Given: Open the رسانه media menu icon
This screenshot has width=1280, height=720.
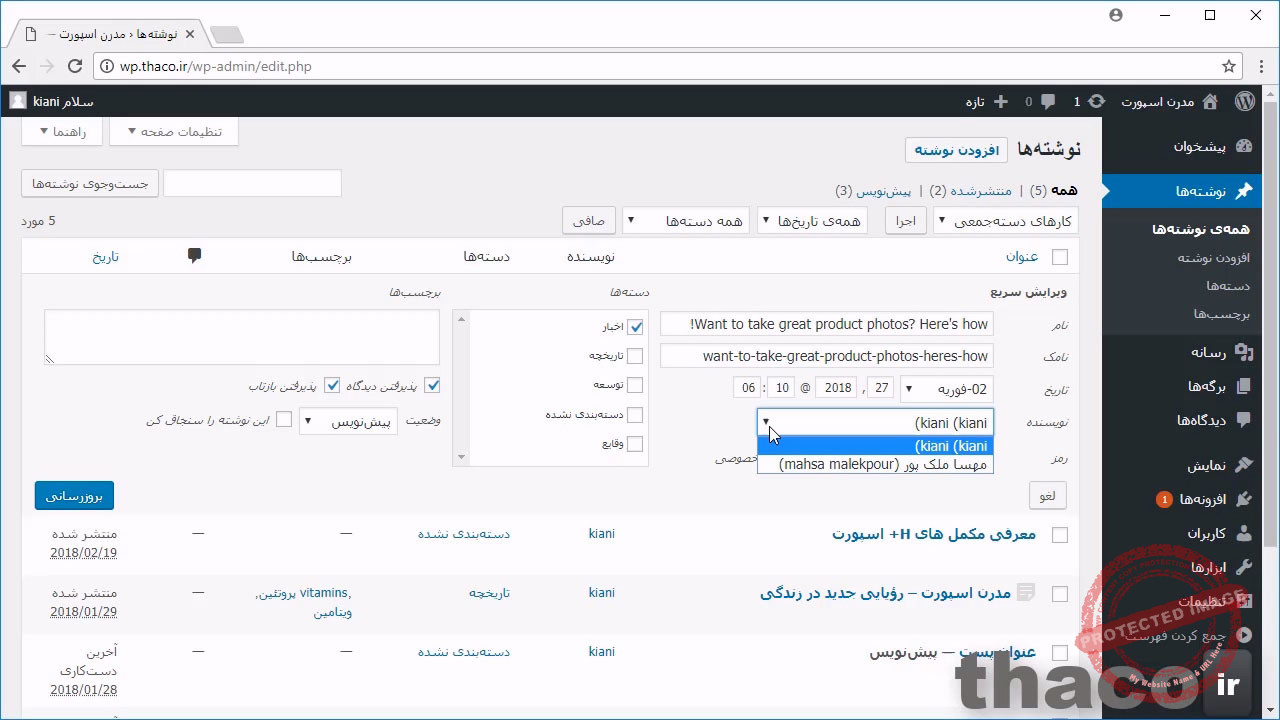Looking at the screenshot, I should coord(1244,352).
